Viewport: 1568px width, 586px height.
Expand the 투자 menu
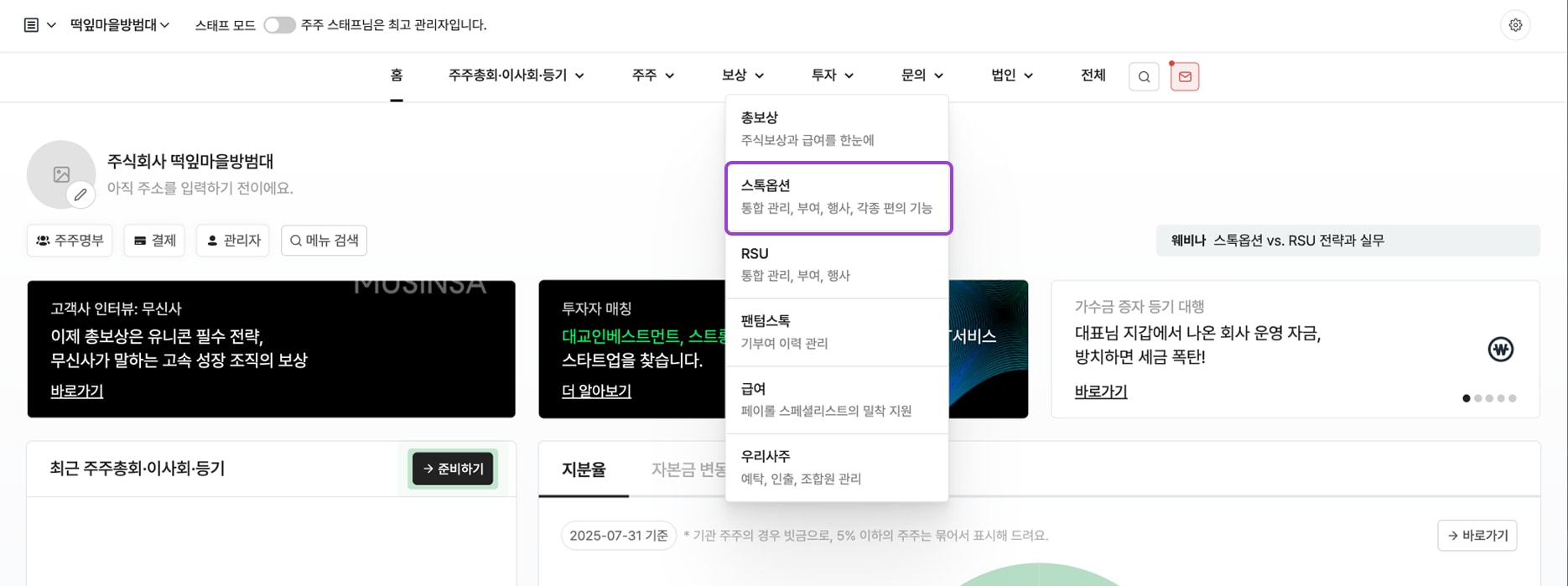(832, 75)
